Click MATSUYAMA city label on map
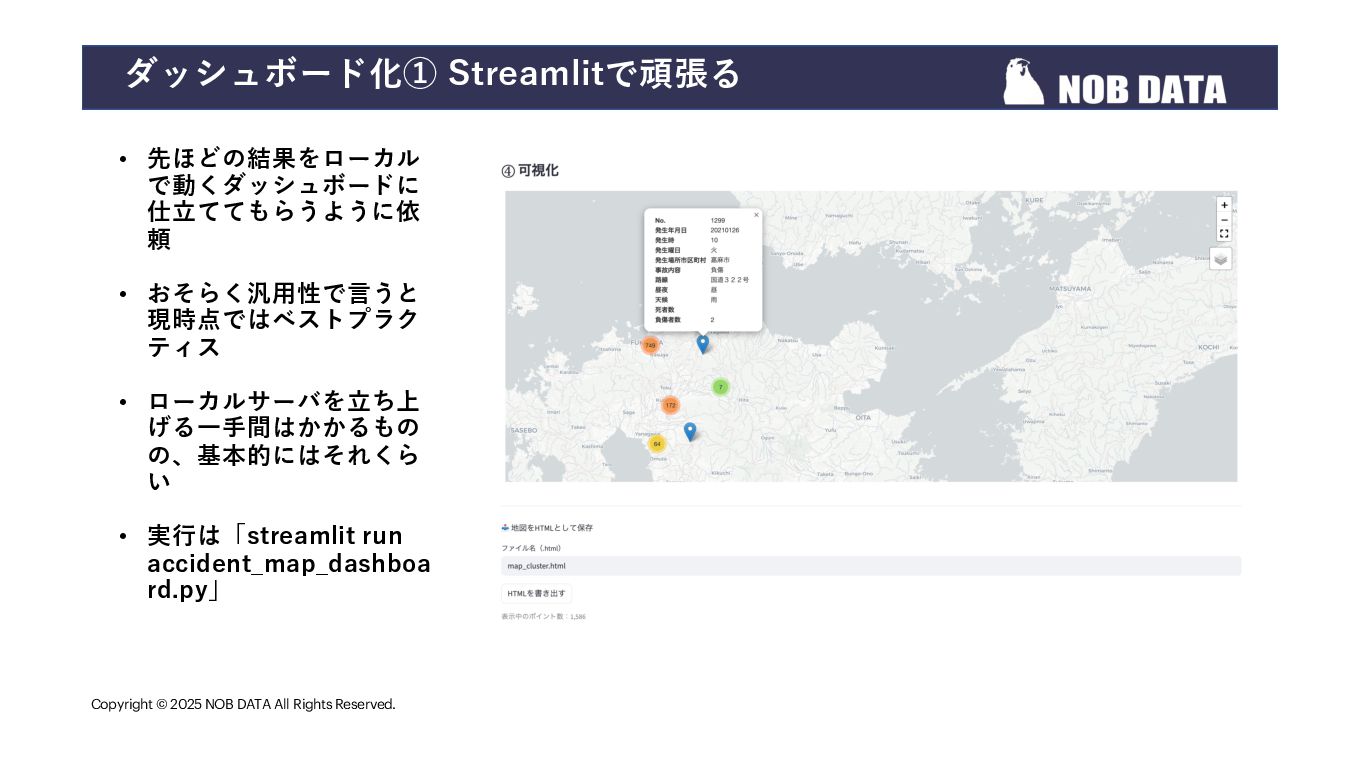 coord(1070,288)
